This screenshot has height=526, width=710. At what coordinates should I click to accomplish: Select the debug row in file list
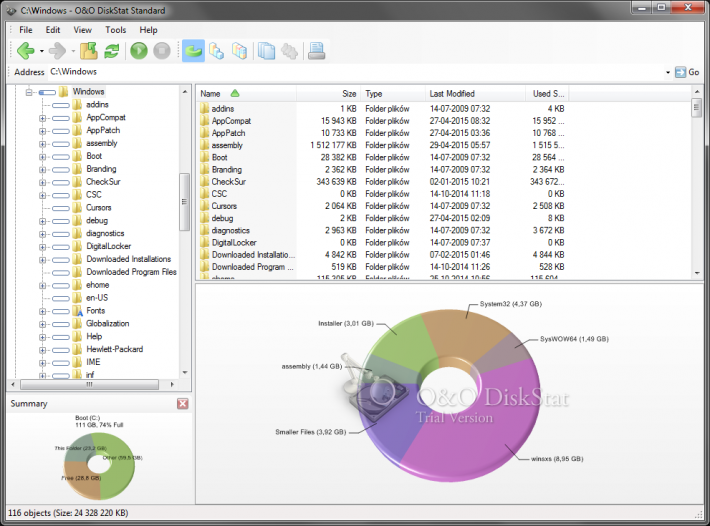[383, 218]
